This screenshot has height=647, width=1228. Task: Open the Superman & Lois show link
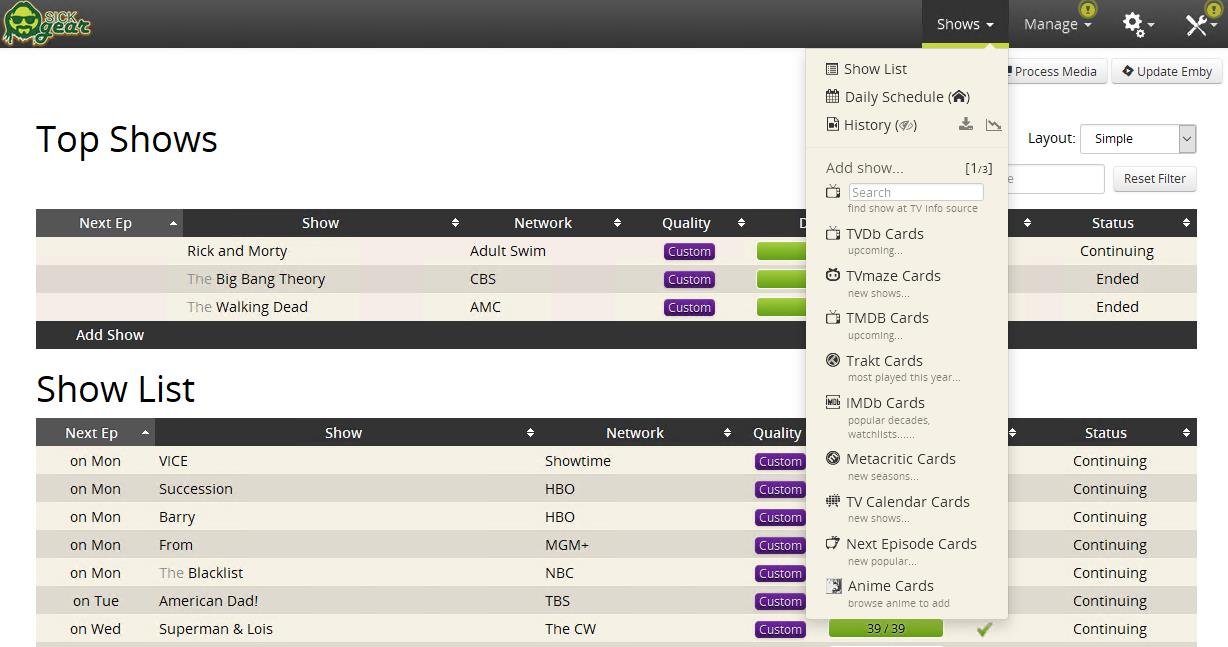coord(216,629)
